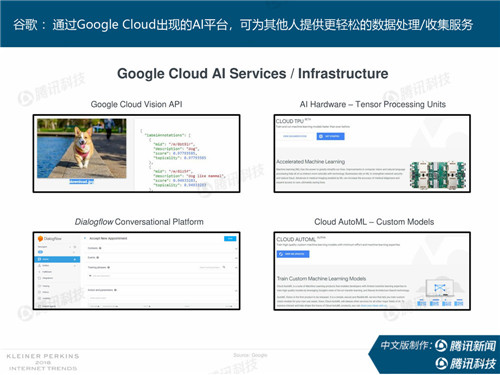Screen dimensions: 500x375
Task: Toggle the blue pill switch in Dialogflow sidebar
Action: [x=40, y=252]
